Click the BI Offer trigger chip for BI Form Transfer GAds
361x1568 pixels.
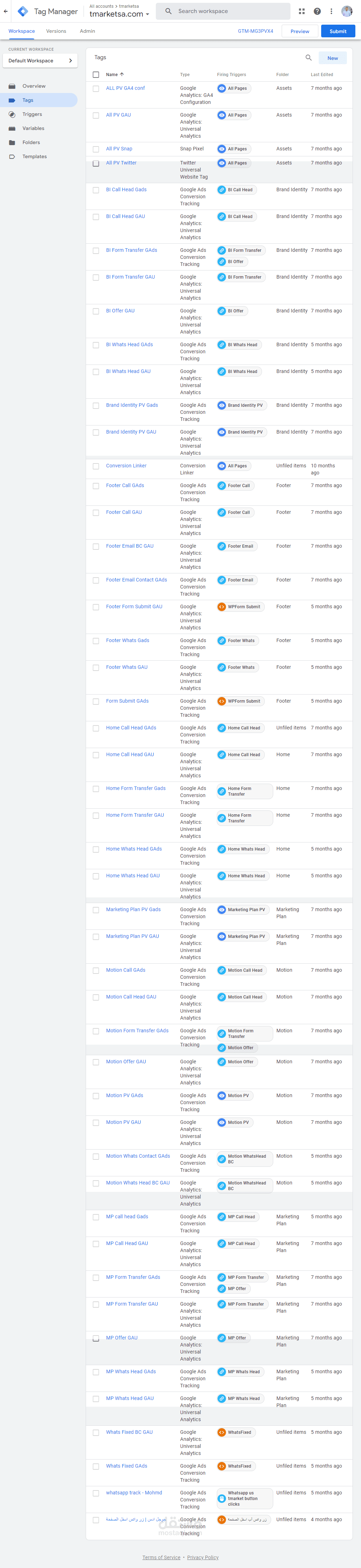pyautogui.click(x=232, y=262)
